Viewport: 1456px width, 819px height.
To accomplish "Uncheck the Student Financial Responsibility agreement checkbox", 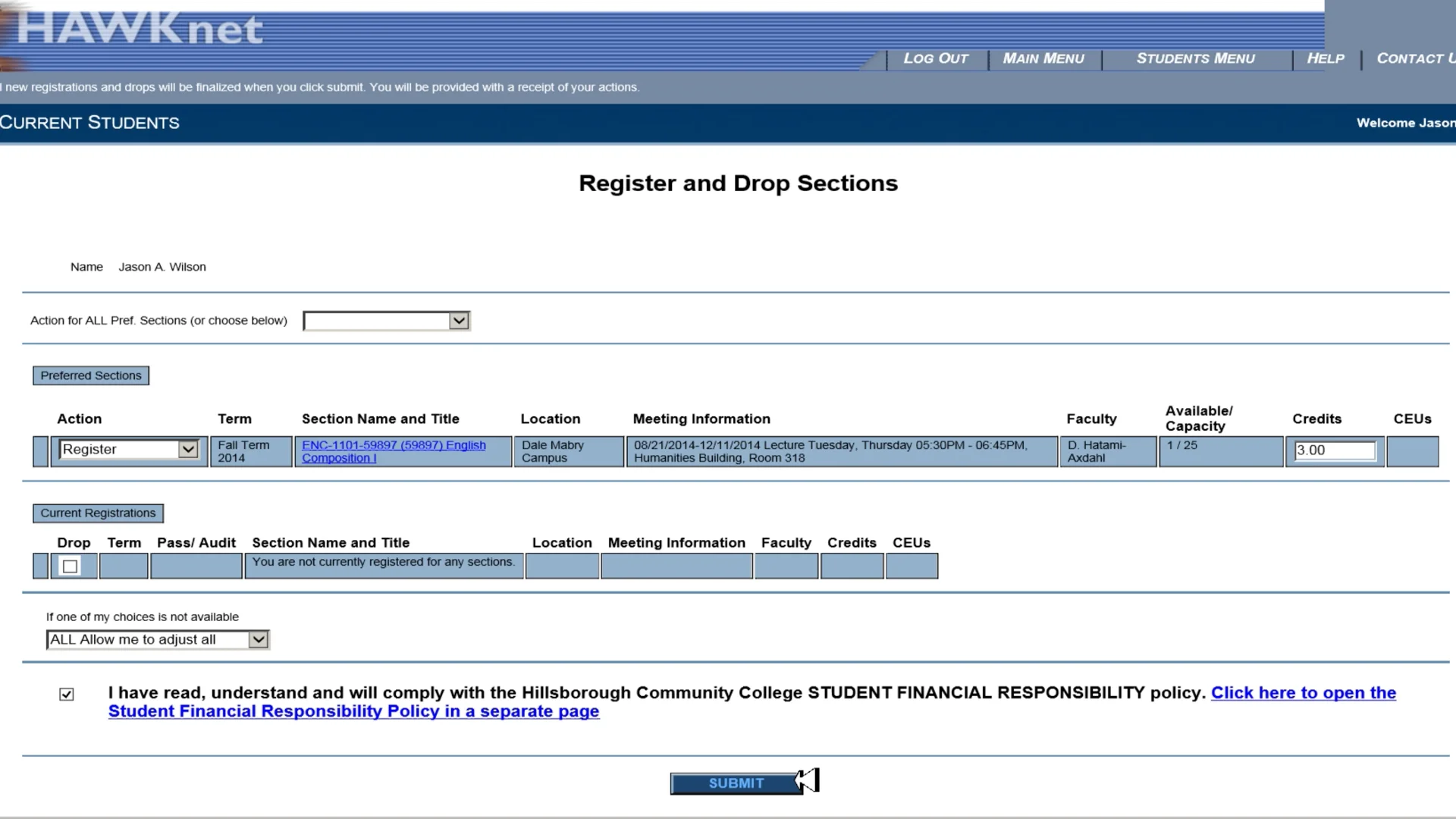I will pos(67,695).
